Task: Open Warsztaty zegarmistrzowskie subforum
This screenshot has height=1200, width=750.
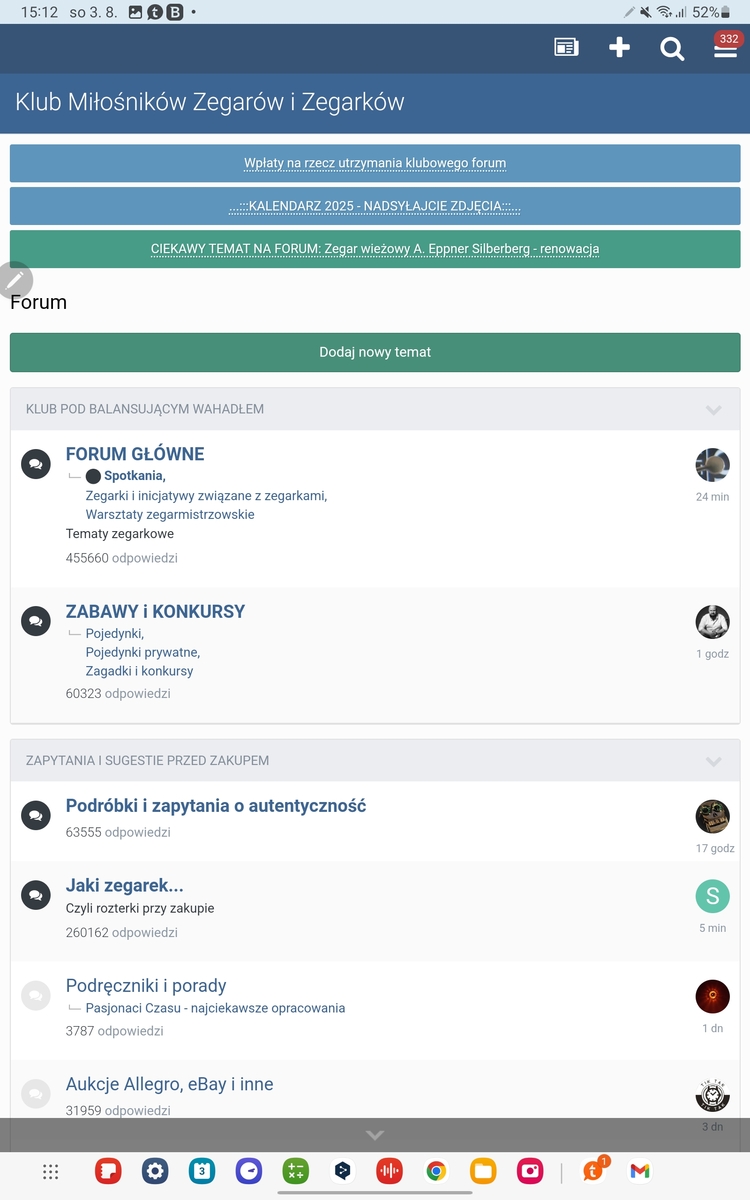Action: 170,514
